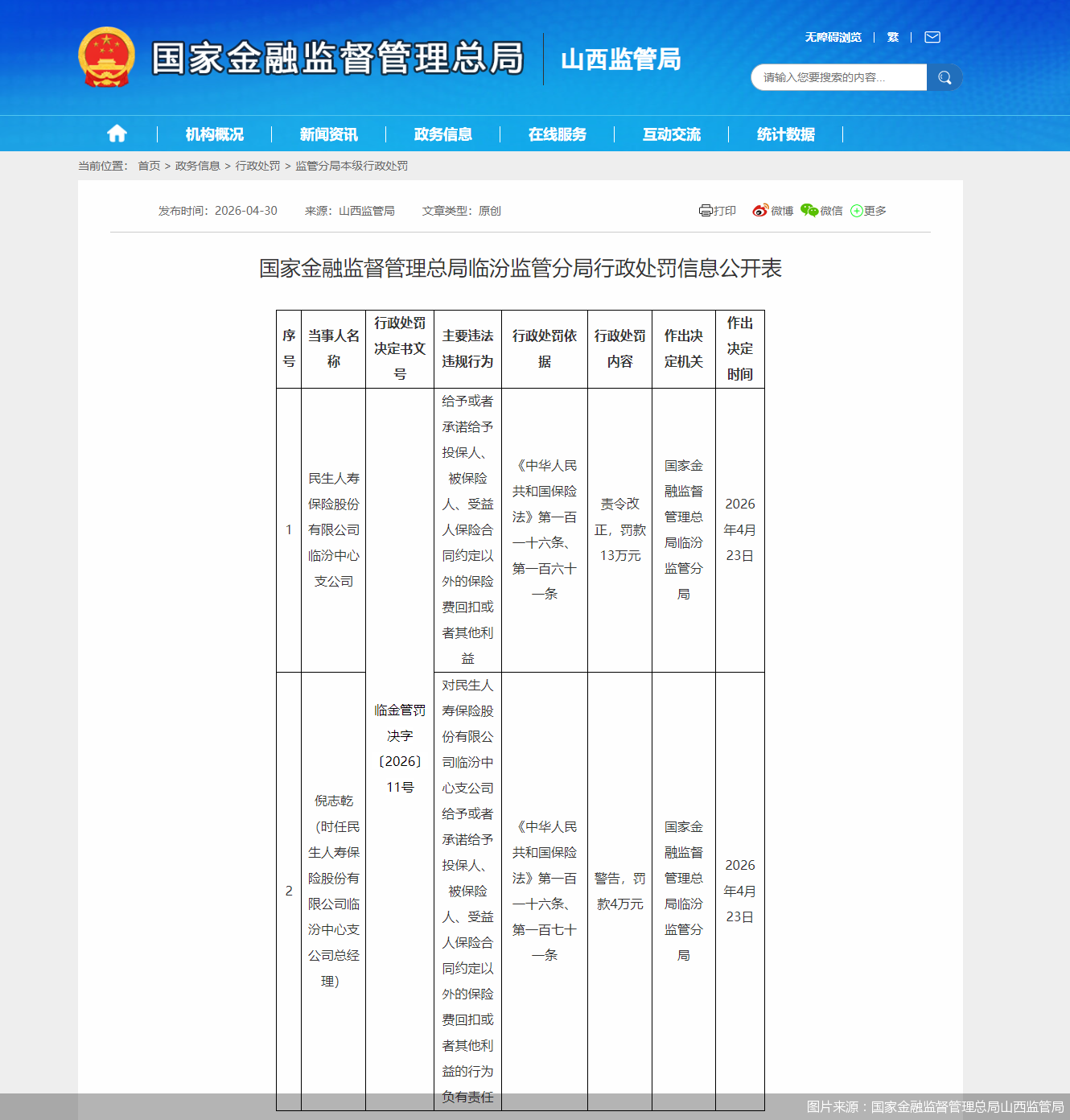Select the 倪志乾 party name cell

click(333, 891)
